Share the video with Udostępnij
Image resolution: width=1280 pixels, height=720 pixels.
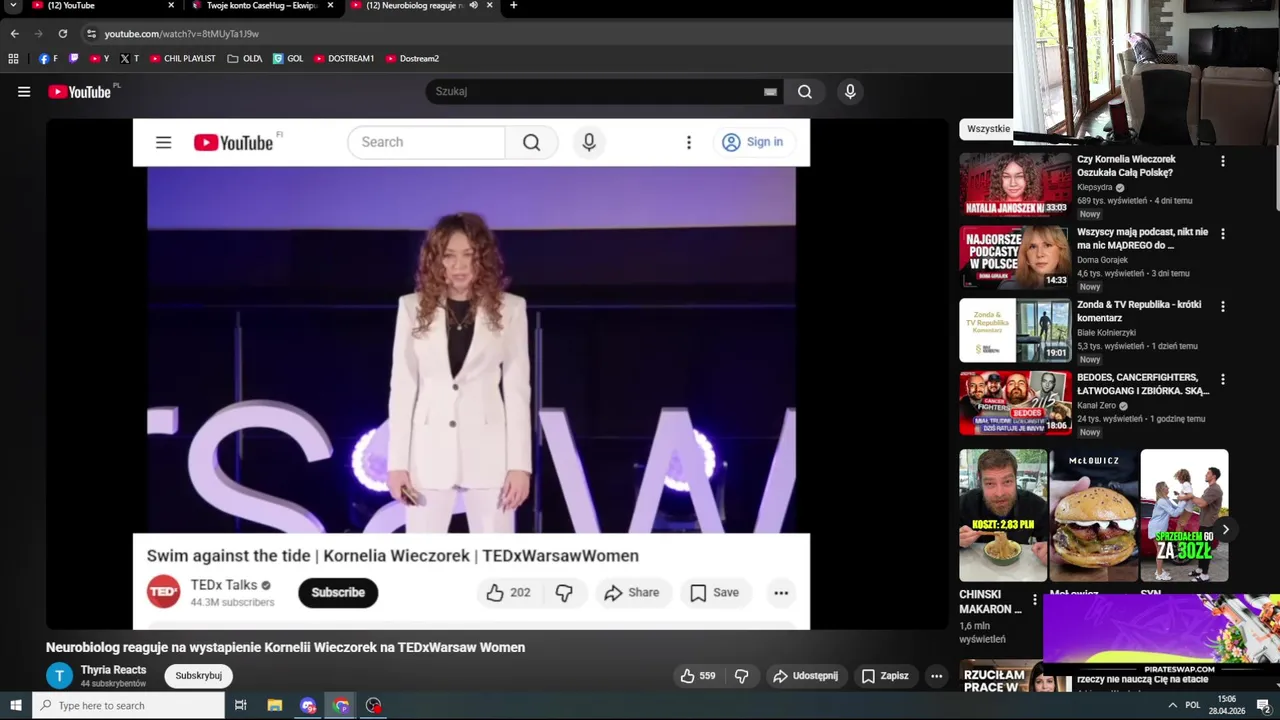(806, 676)
